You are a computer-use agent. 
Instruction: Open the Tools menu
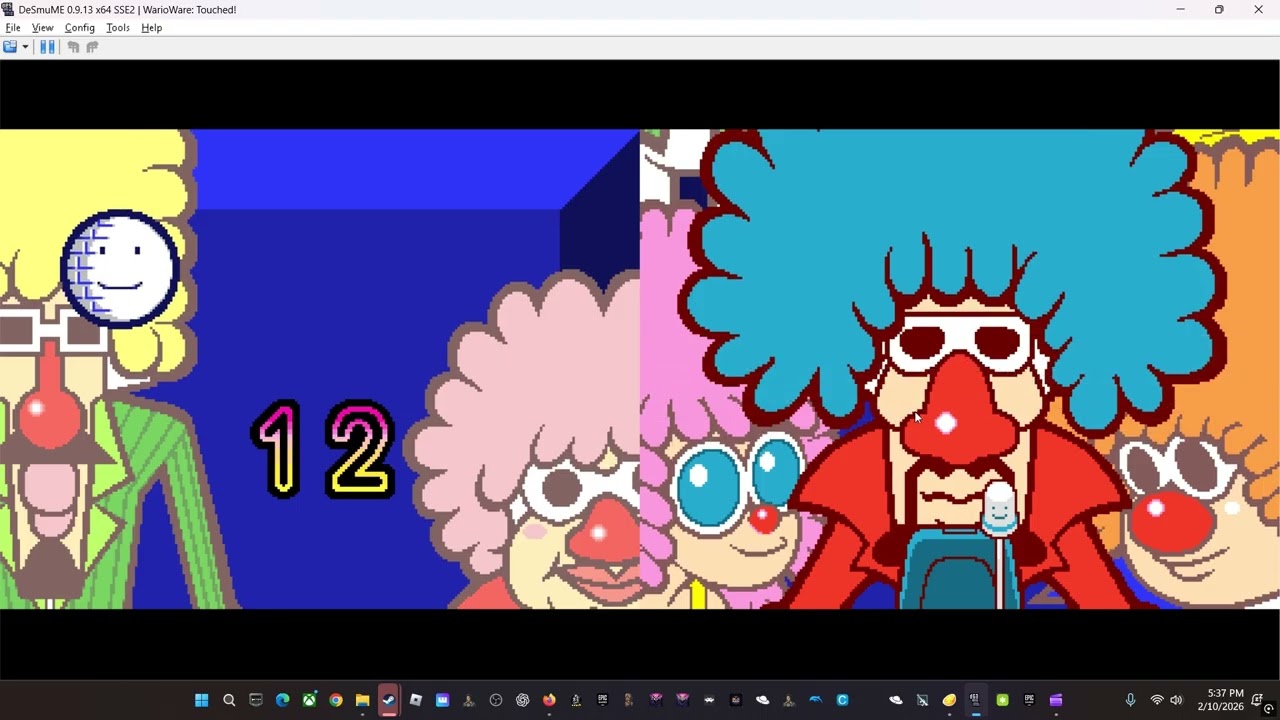click(118, 28)
